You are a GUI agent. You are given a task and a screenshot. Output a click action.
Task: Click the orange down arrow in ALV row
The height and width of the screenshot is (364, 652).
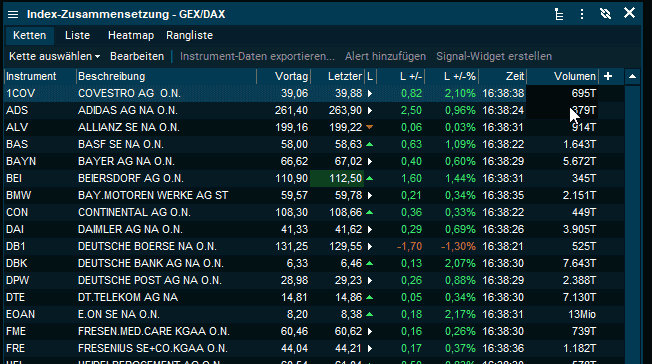pyautogui.click(x=369, y=127)
